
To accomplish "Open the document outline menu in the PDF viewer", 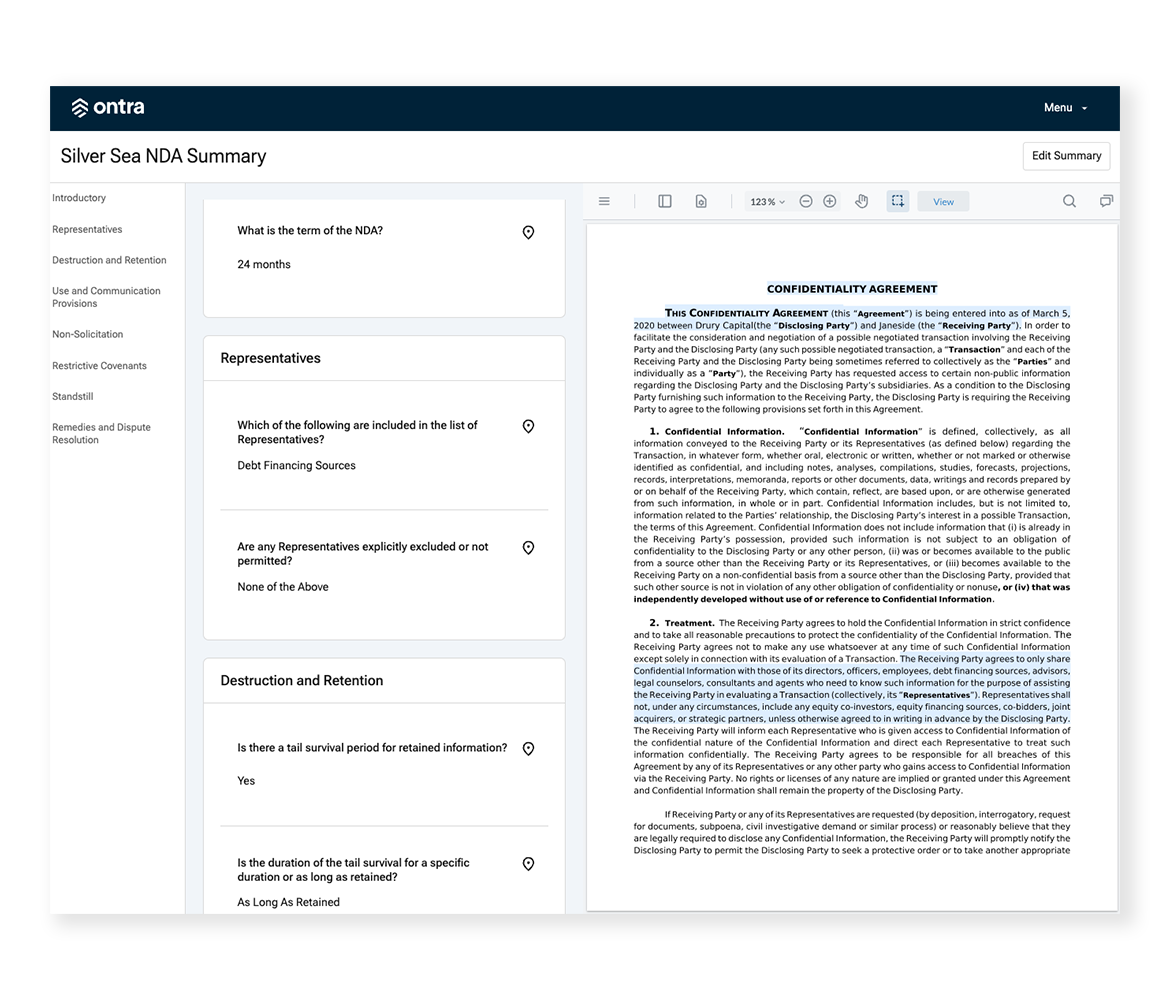I will 604,201.
